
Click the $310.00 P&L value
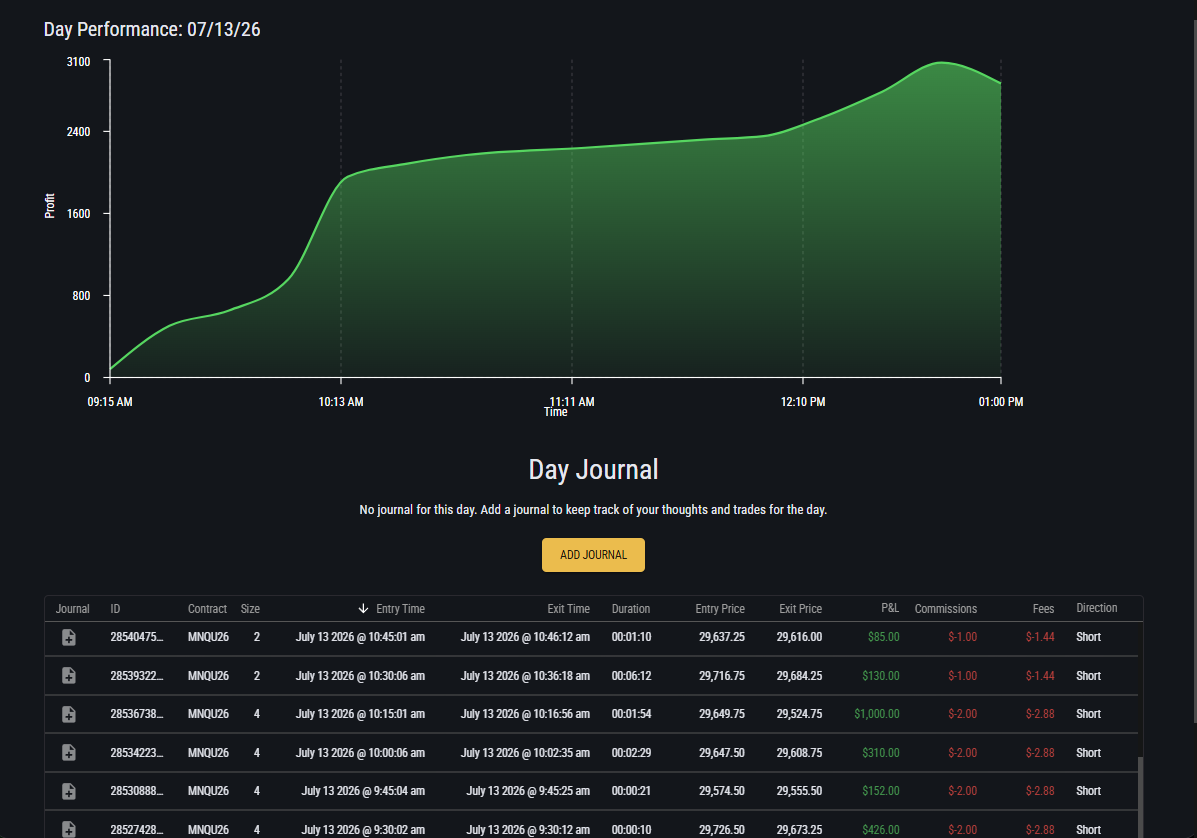tap(880, 753)
